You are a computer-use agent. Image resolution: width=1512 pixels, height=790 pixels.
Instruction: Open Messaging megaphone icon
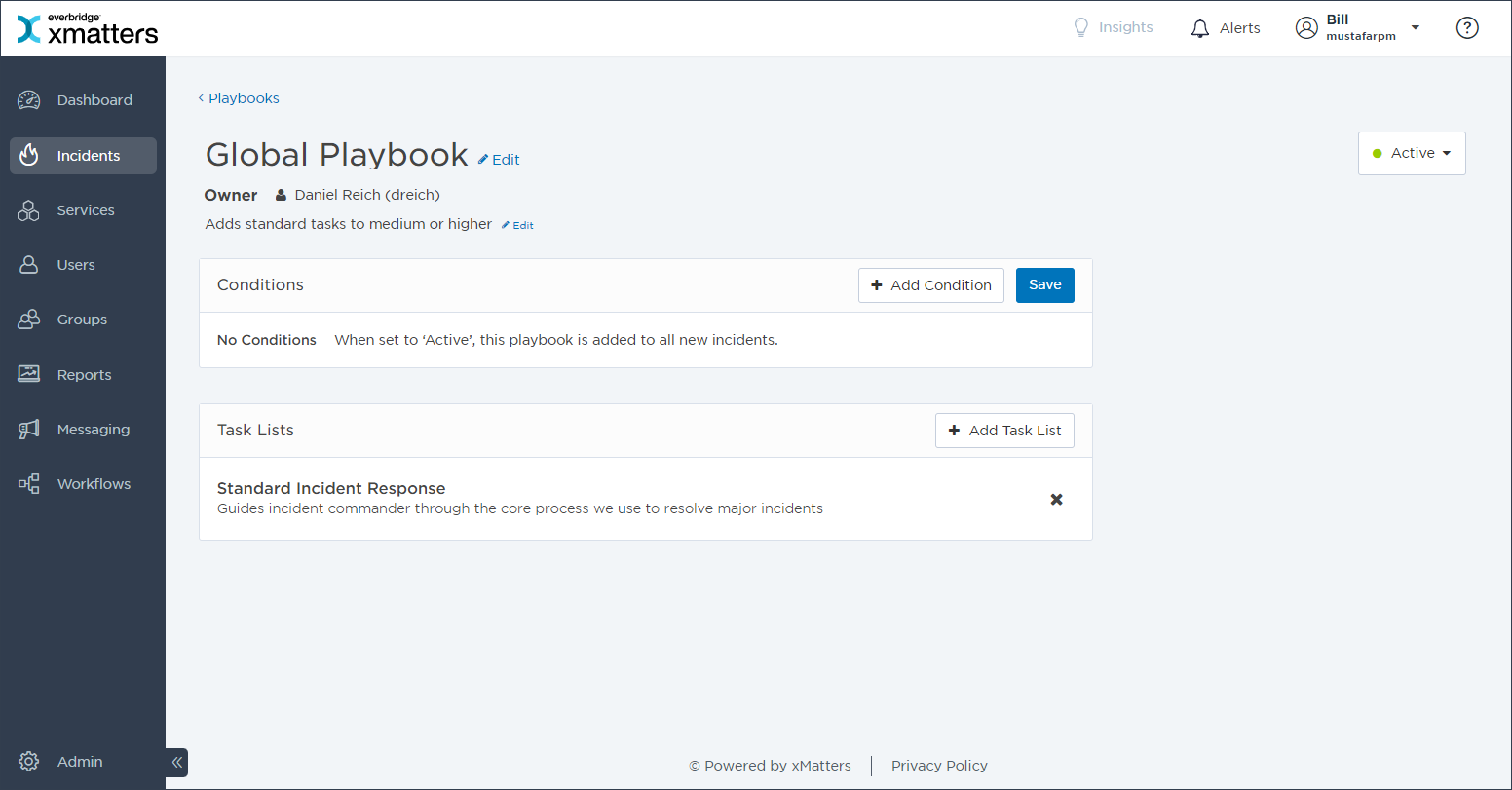[29, 429]
